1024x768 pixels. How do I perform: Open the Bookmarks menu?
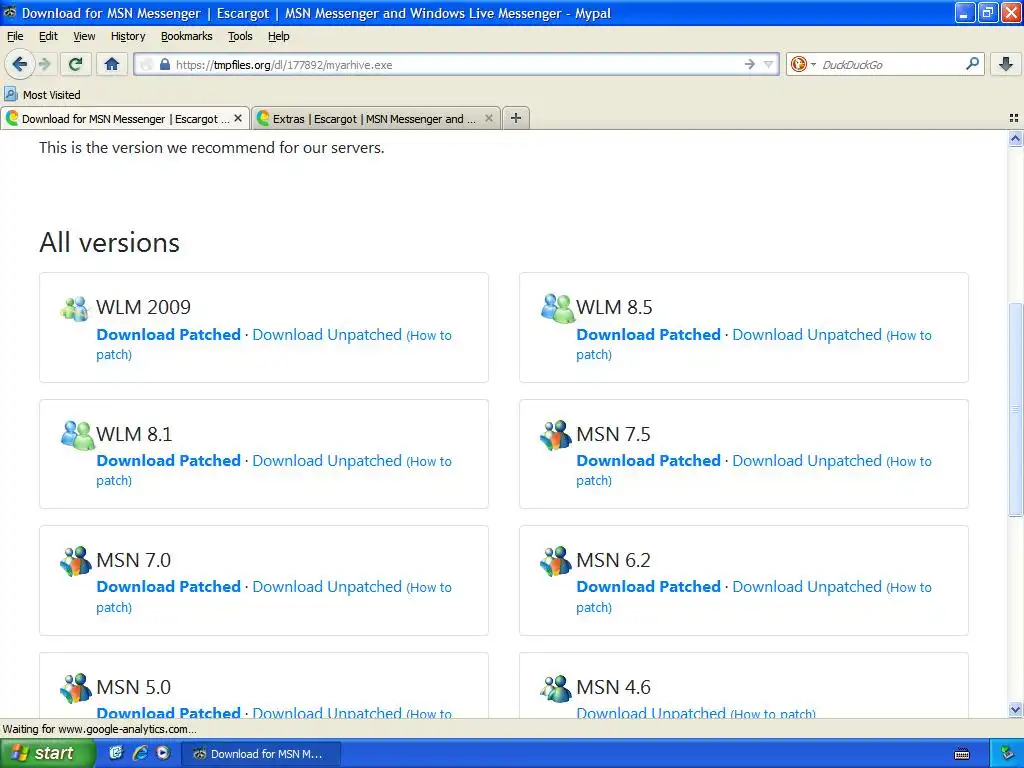pyautogui.click(x=187, y=36)
